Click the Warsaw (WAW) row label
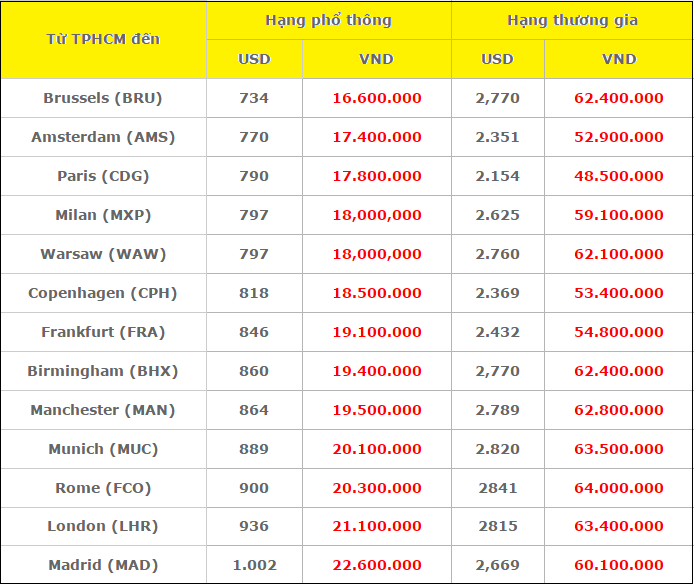 point(103,254)
